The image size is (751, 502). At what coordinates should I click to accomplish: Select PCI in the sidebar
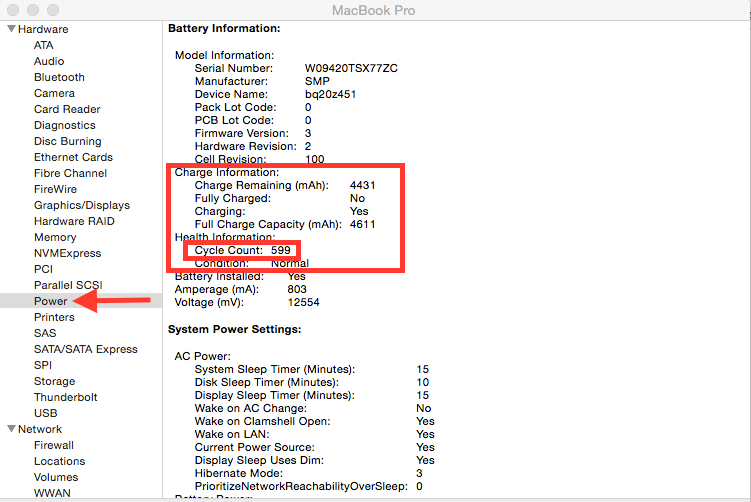(44, 269)
